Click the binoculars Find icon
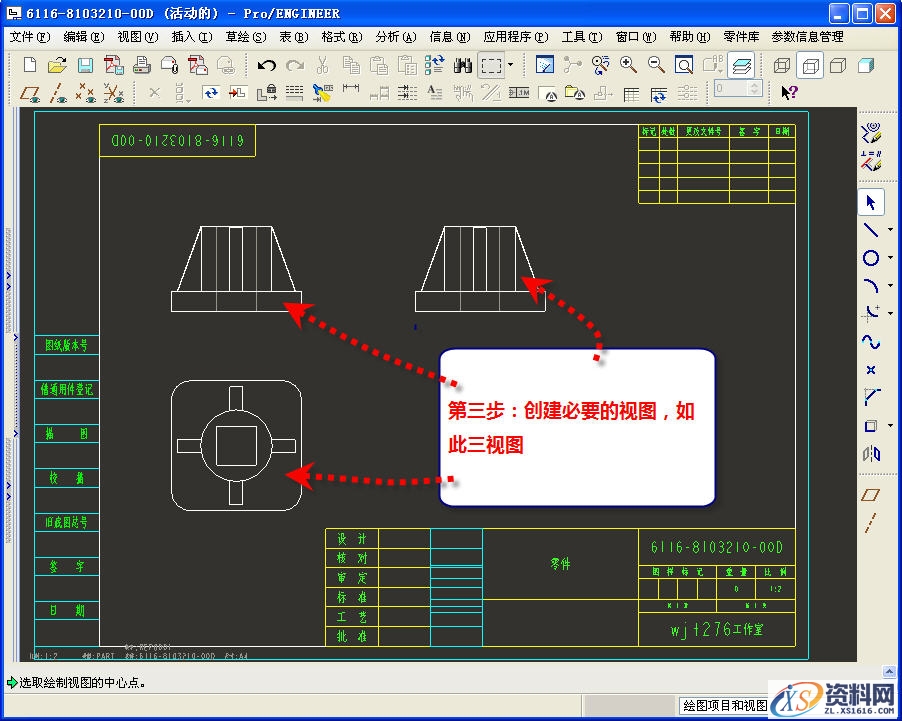902x721 pixels. click(462, 65)
